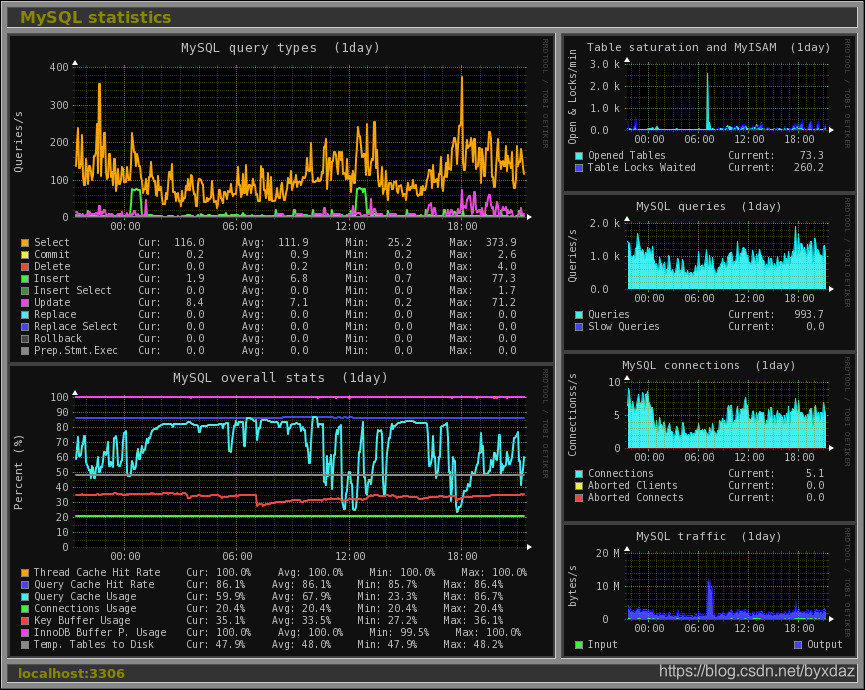Image resolution: width=865 pixels, height=690 pixels.
Task: Click the MySQL statistics header title
Action: [95, 17]
